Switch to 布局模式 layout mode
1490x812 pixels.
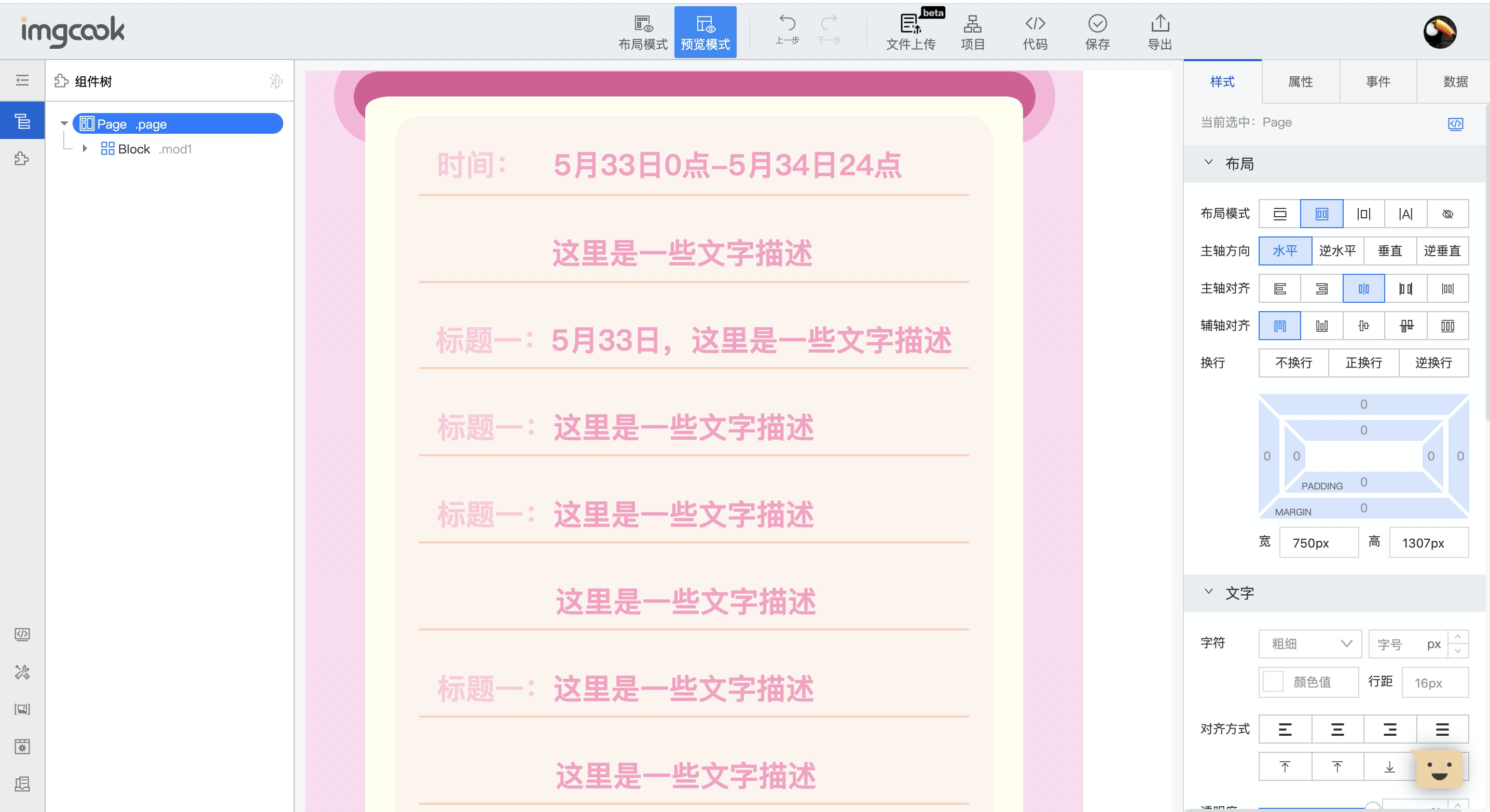point(643,32)
